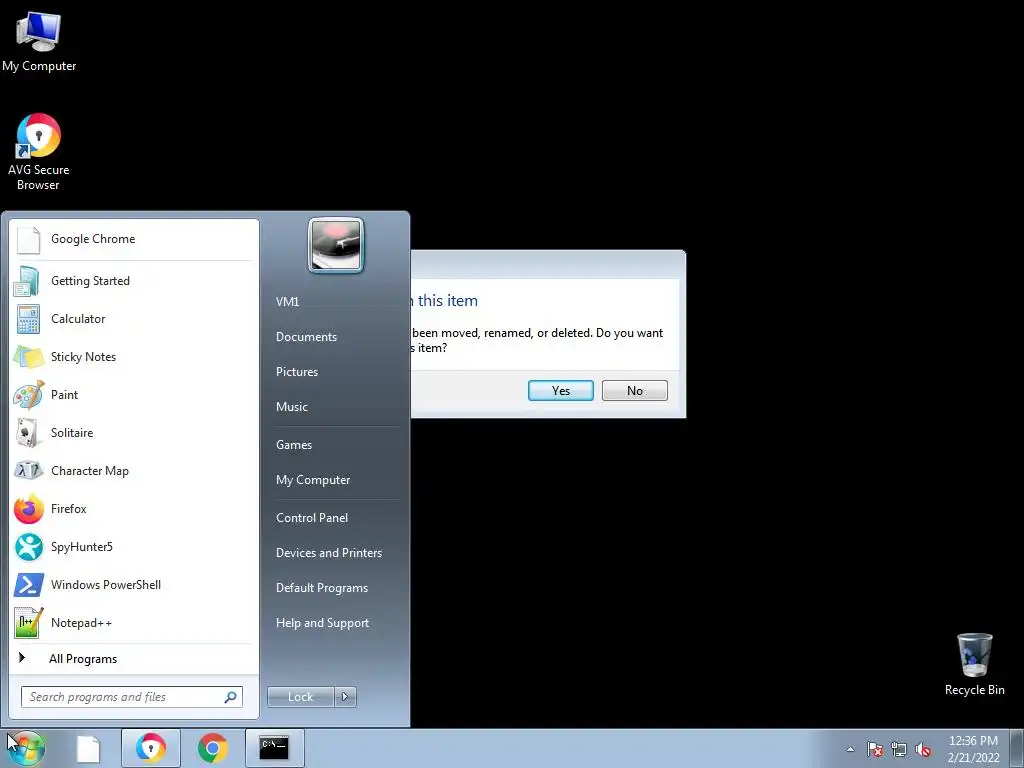Open AVG Secure Browser desktop shortcut
The width and height of the screenshot is (1024, 768).
pos(39,152)
